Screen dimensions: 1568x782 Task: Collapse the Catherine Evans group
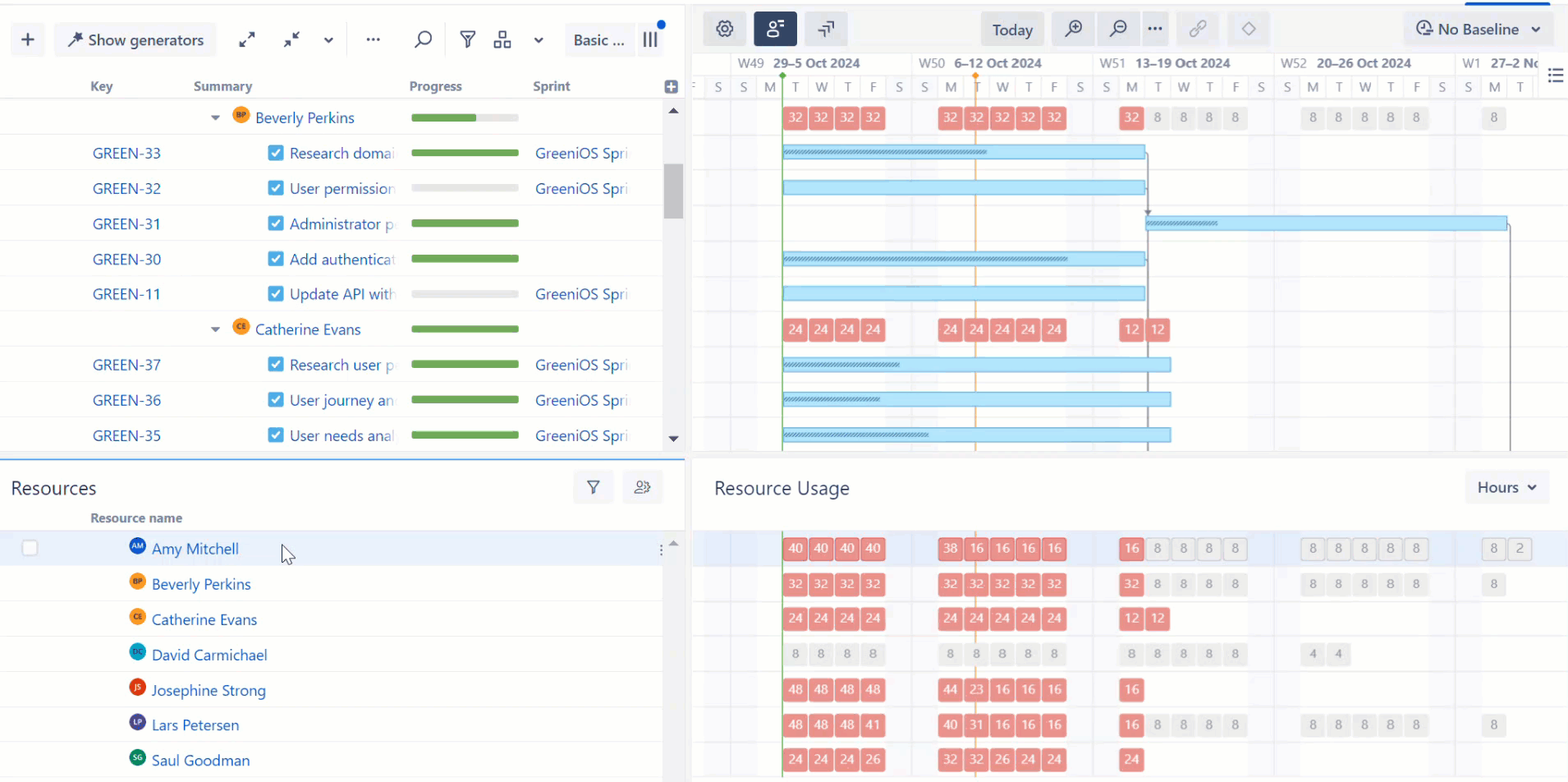[x=214, y=329]
